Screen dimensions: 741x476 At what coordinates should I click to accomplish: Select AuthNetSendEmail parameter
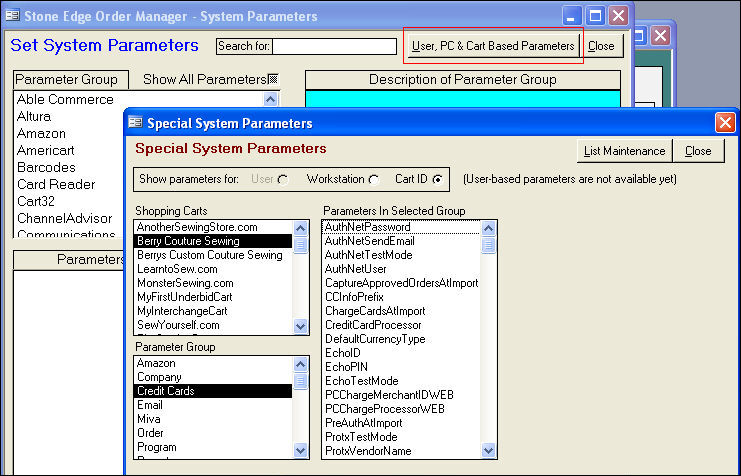tap(402, 241)
